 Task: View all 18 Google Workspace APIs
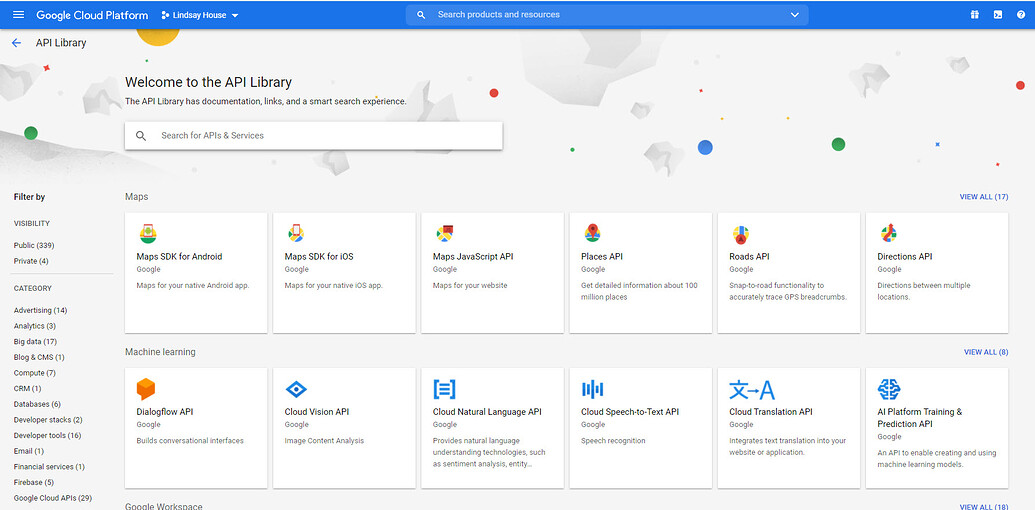[x=984, y=506]
